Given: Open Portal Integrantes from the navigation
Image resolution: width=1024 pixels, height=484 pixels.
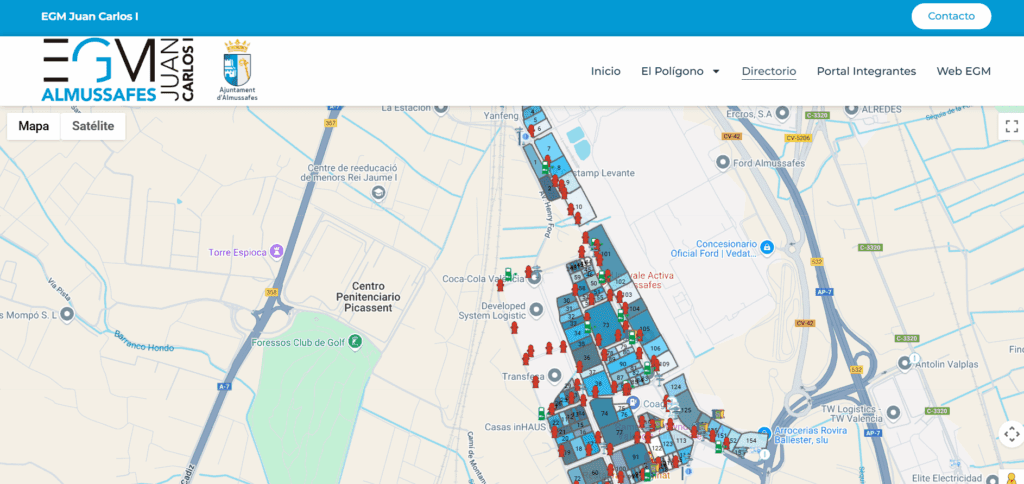Looking at the screenshot, I should [x=866, y=71].
